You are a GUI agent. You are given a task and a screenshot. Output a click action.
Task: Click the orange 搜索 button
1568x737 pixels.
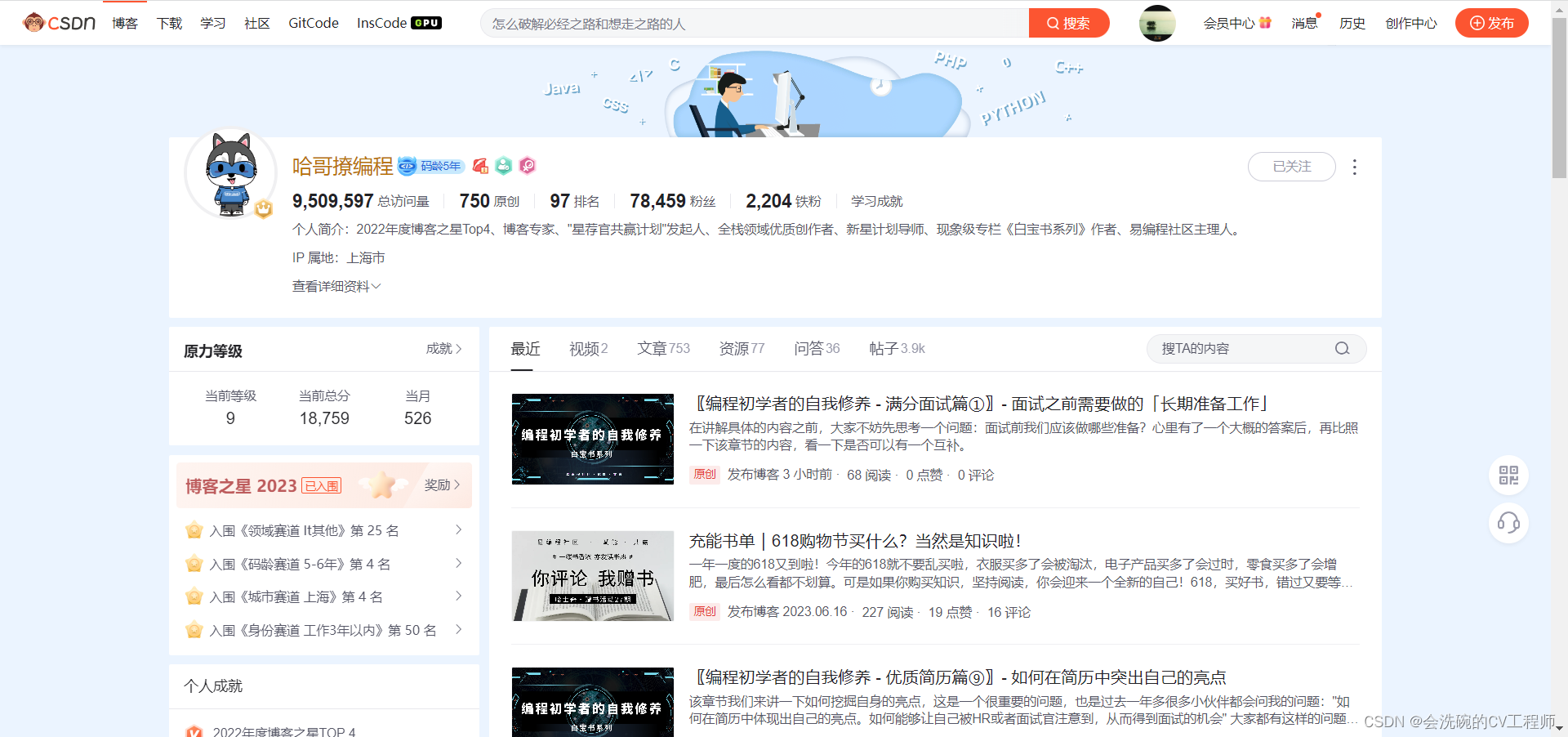coord(1068,23)
